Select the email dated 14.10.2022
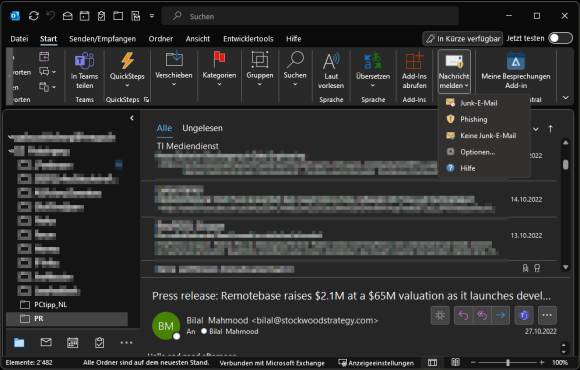The height and width of the screenshot is (370, 580). click(350, 199)
